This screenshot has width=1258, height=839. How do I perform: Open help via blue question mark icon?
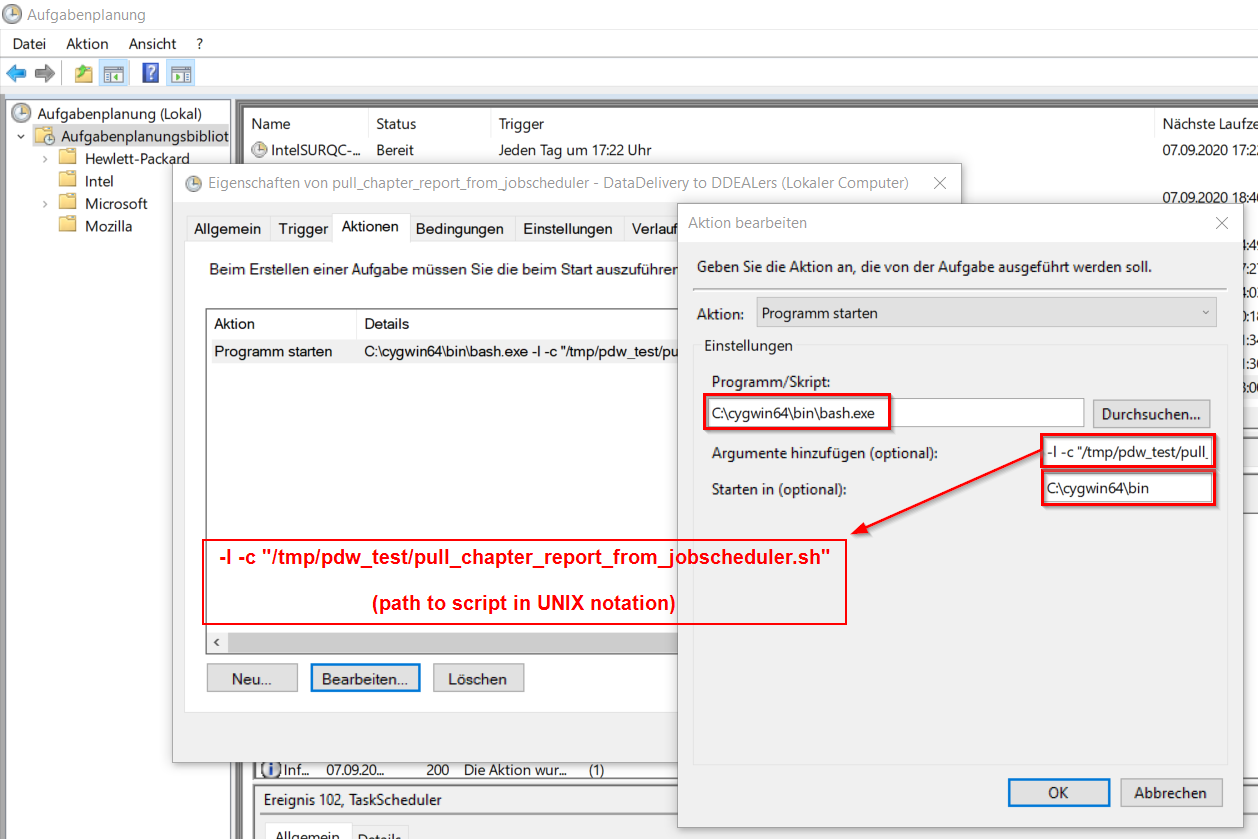click(x=150, y=73)
